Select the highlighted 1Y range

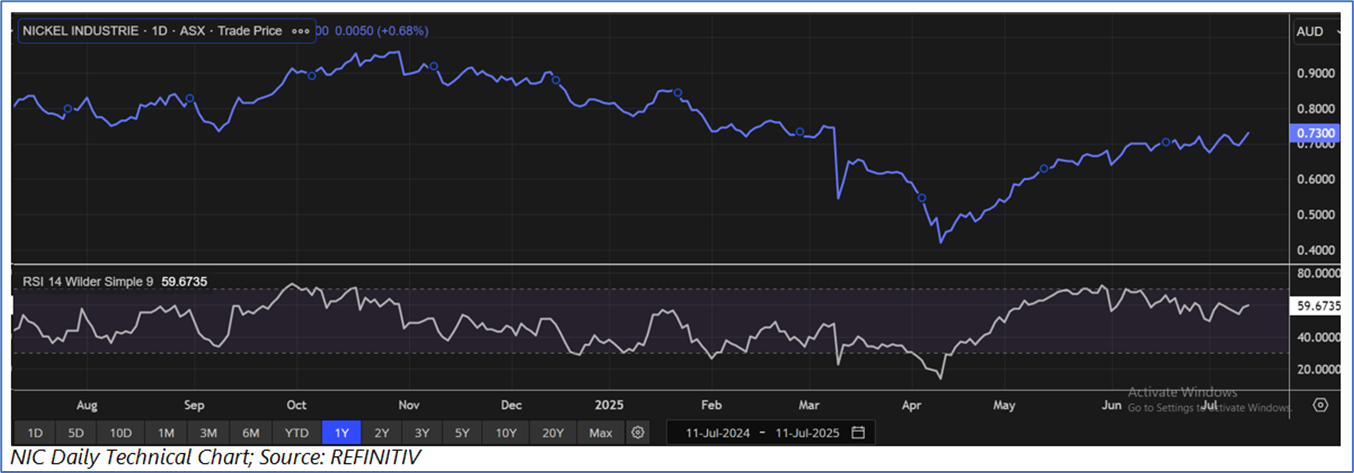point(341,433)
